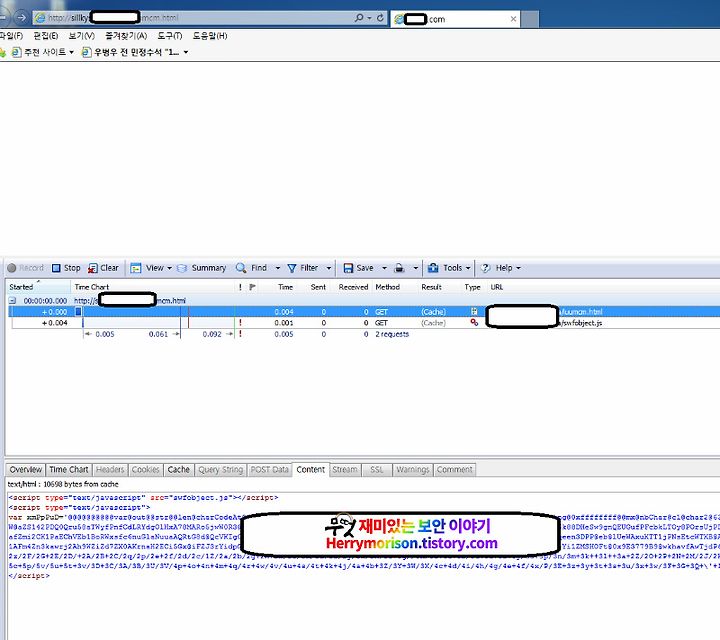720x640 pixels.
Task: Sort by the Type column header
Action: coord(472,287)
